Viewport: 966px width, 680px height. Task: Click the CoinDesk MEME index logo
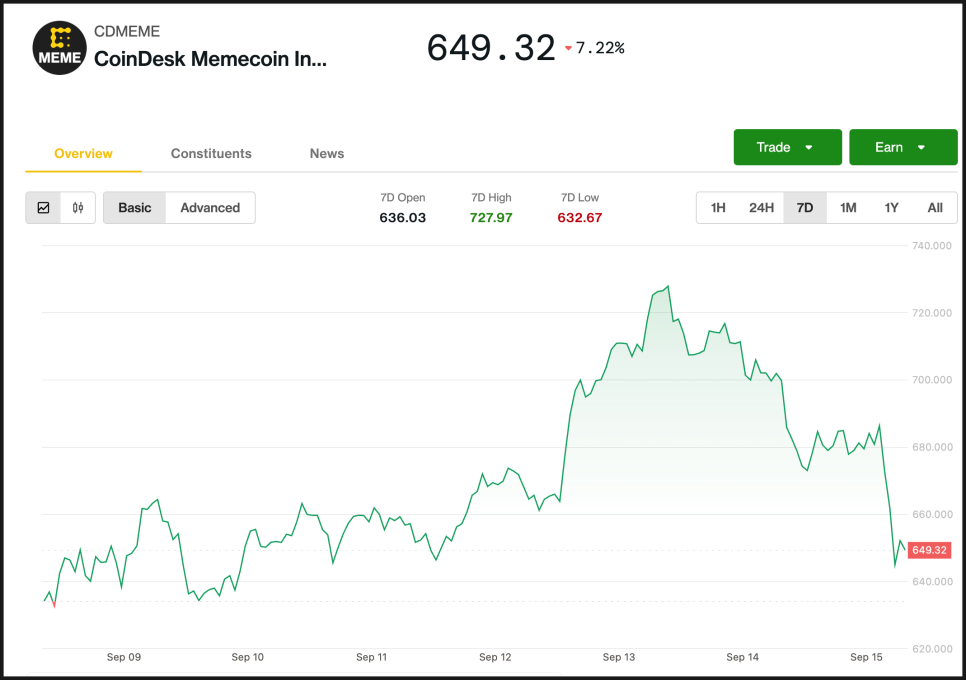tap(59, 48)
